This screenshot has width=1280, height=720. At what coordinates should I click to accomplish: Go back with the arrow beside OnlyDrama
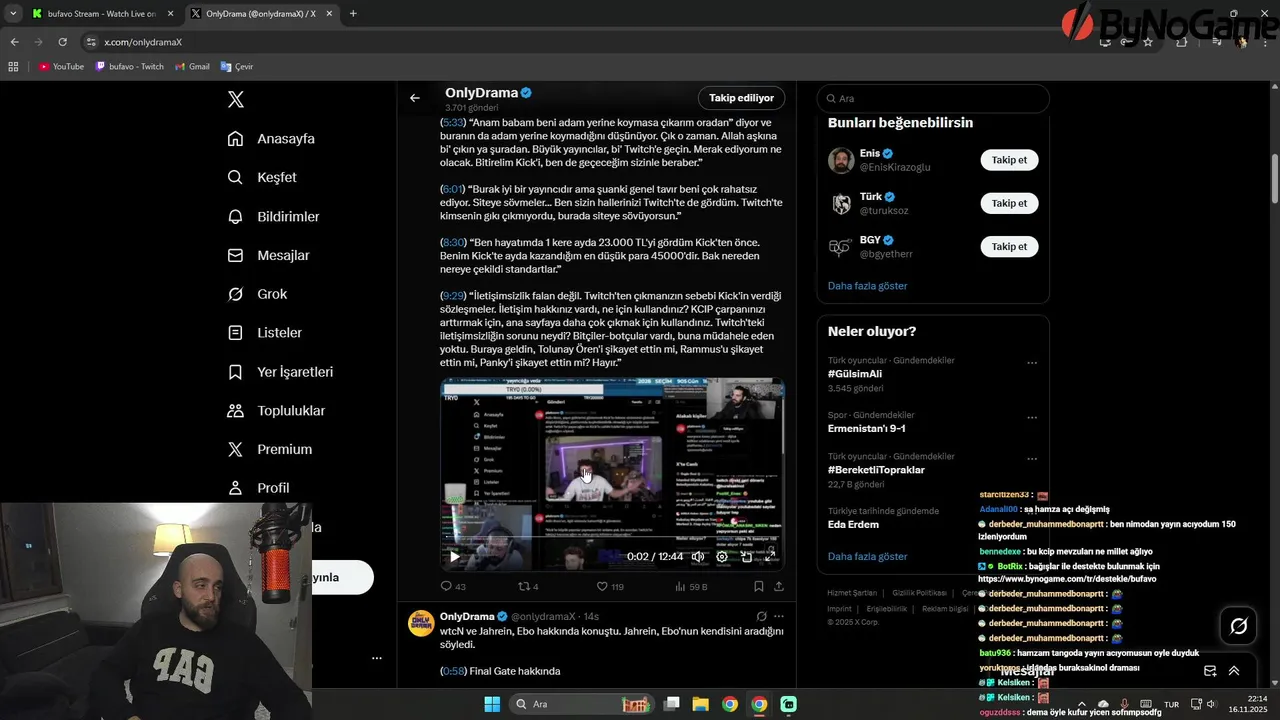coord(415,98)
